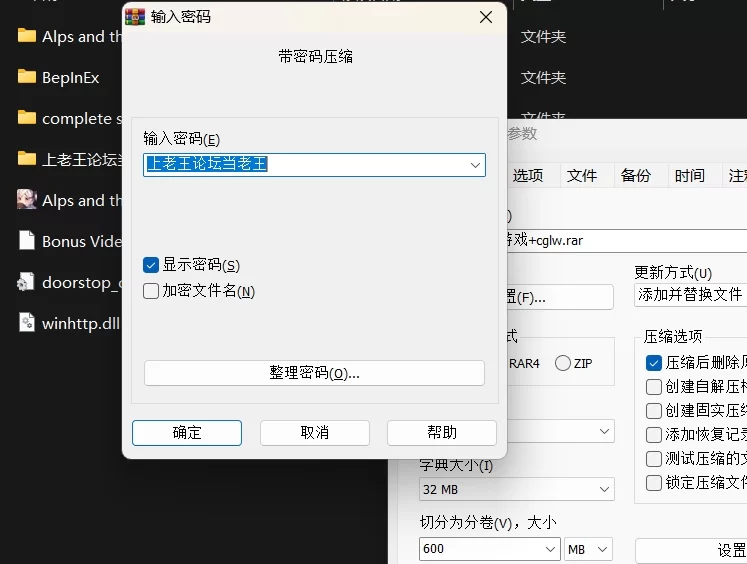Open the 更新方式 添加并替换文件 dropdown
Viewport: 747px width, 564px height.
(690, 294)
